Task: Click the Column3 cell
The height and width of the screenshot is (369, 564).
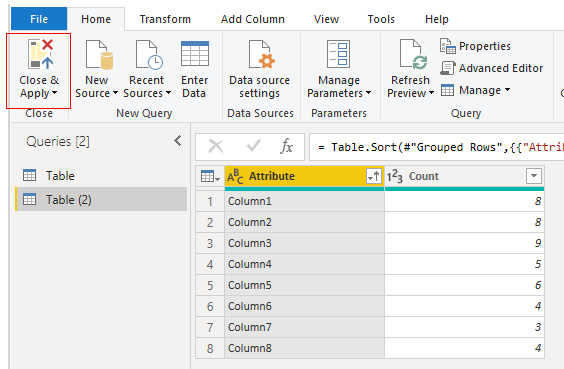Action: click(x=304, y=243)
